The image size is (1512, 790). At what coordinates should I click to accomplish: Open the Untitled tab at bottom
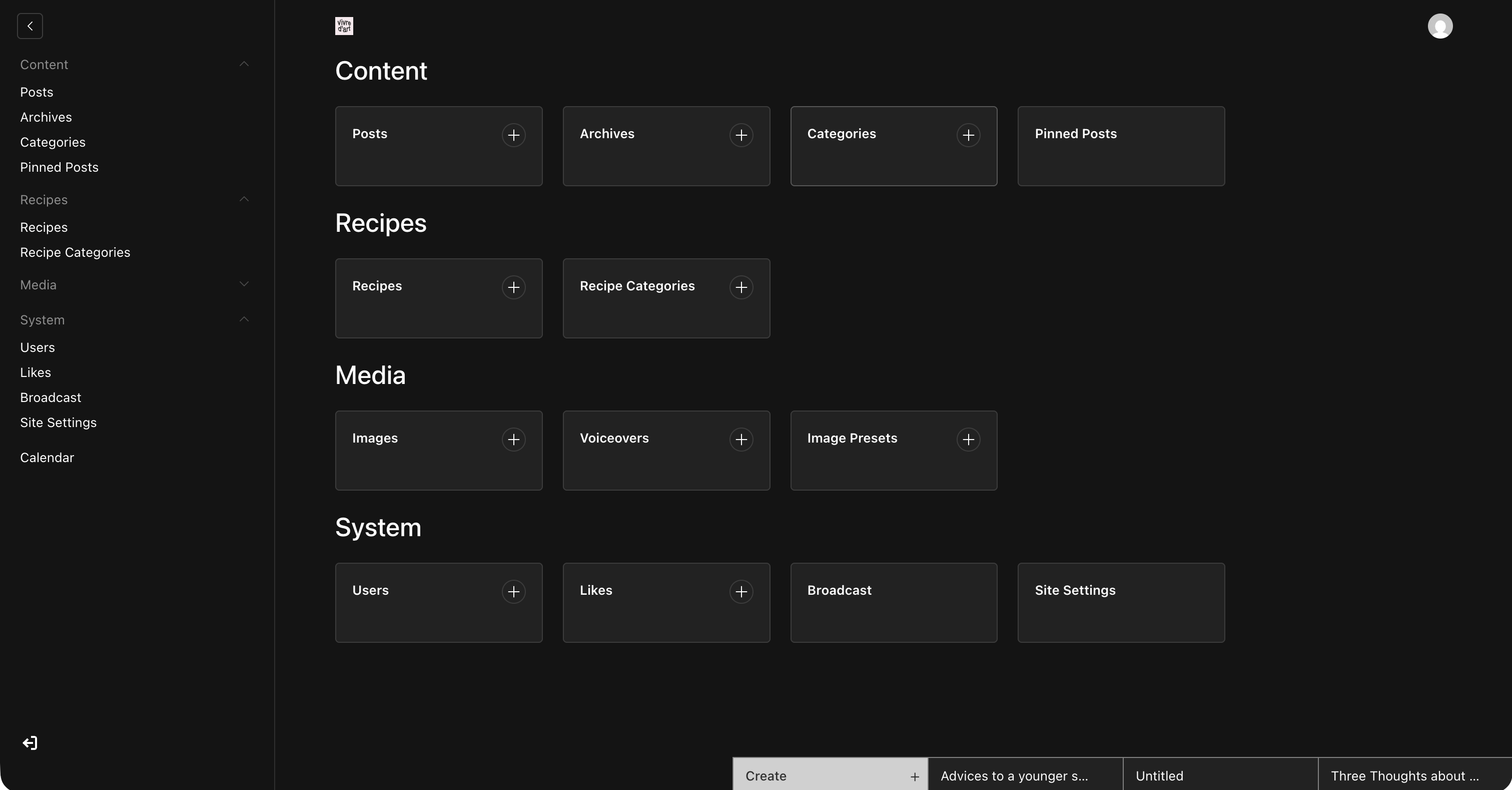(1220, 775)
